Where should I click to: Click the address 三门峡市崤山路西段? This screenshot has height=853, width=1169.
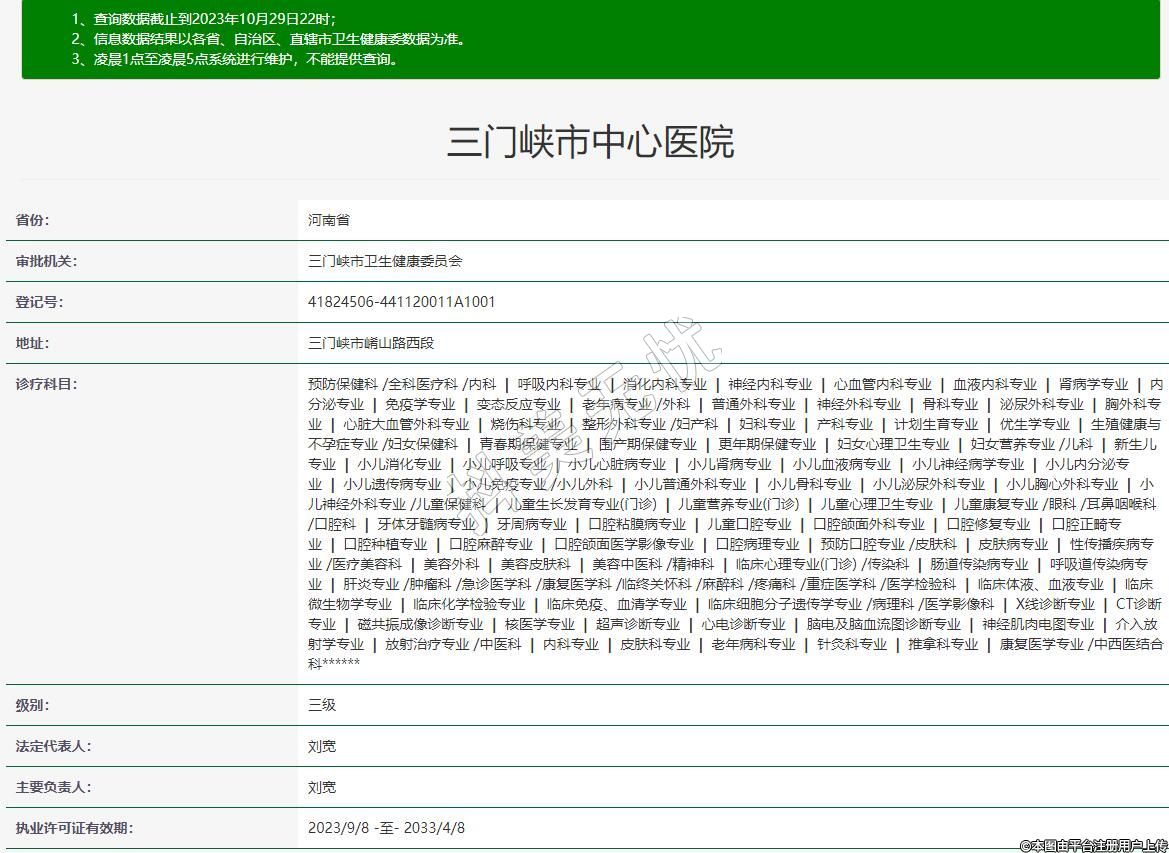pyautogui.click(x=371, y=343)
